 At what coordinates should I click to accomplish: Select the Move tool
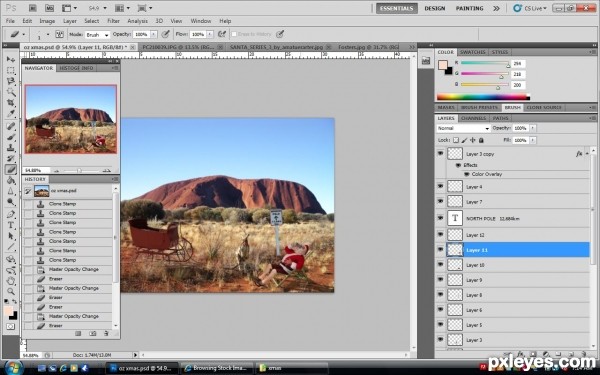click(11, 59)
